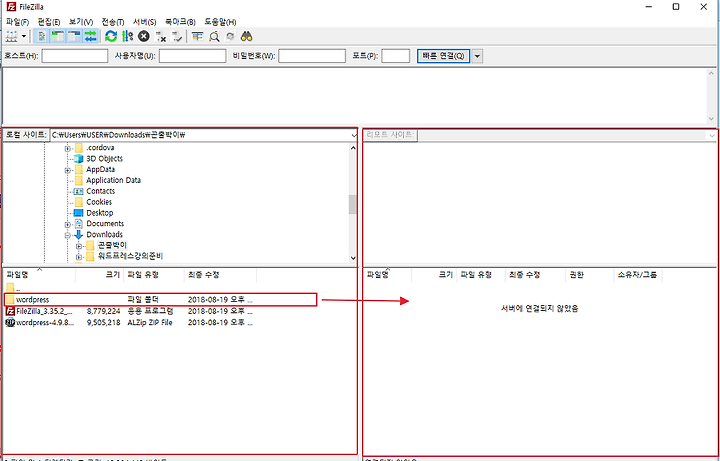Viewport: 720px width, 461px height.
Task: Click the 빠른 연결(Q) button
Action: 443,56
